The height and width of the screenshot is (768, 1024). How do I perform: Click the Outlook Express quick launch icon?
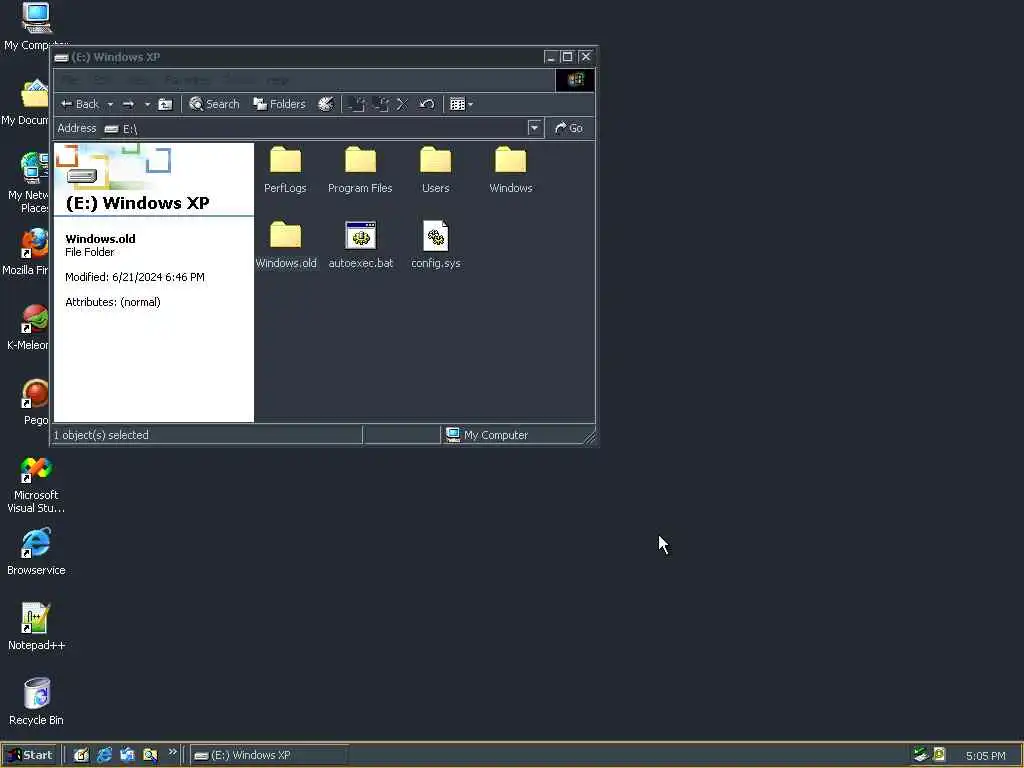[127, 755]
